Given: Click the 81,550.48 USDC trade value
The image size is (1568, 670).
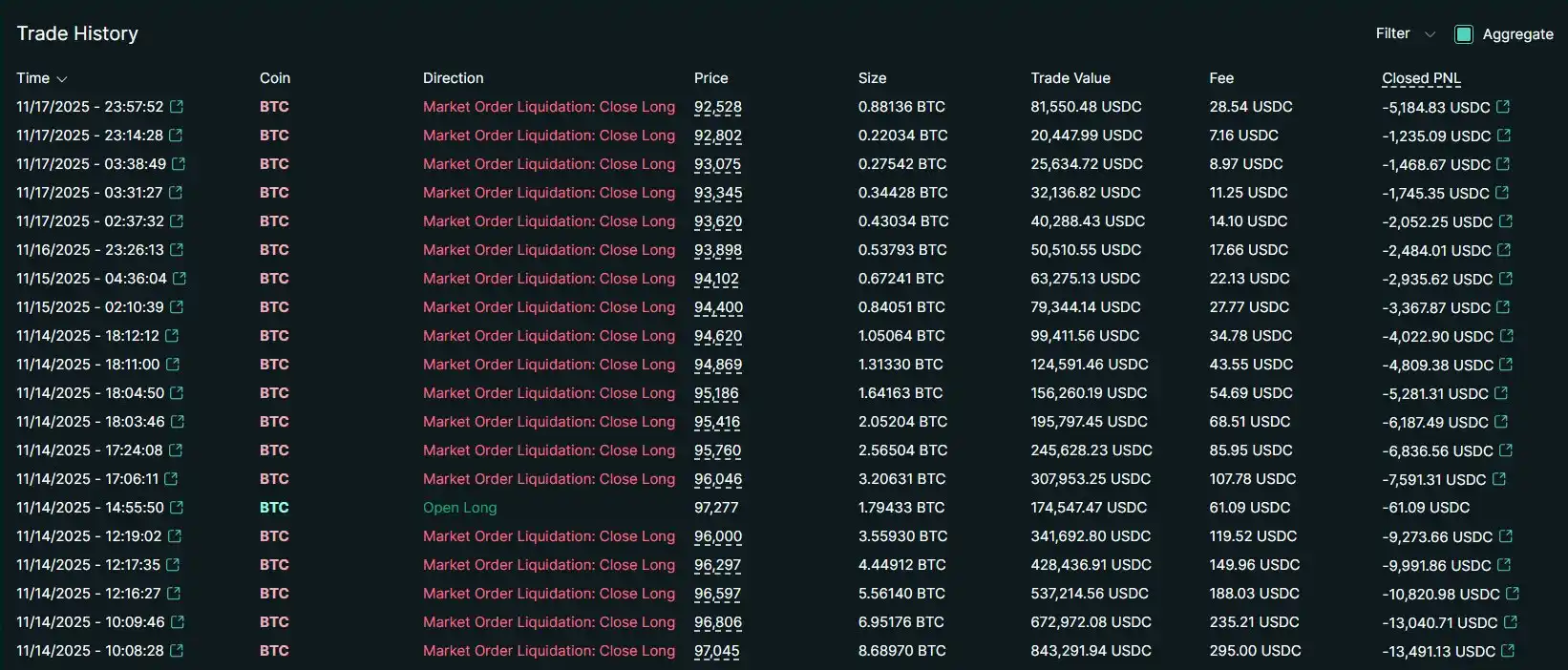Looking at the screenshot, I should point(1086,107).
